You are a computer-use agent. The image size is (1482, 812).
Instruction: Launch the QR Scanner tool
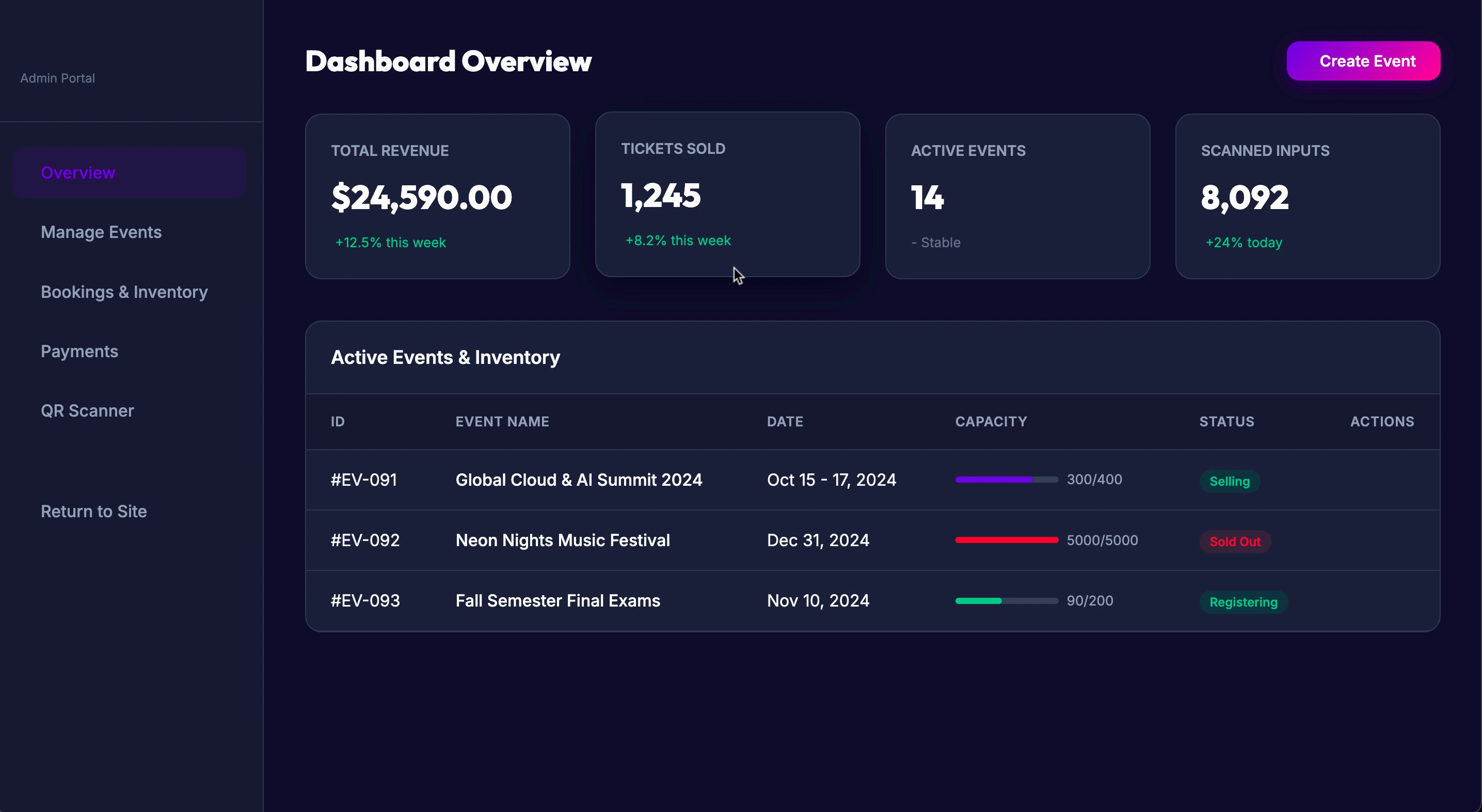point(87,410)
